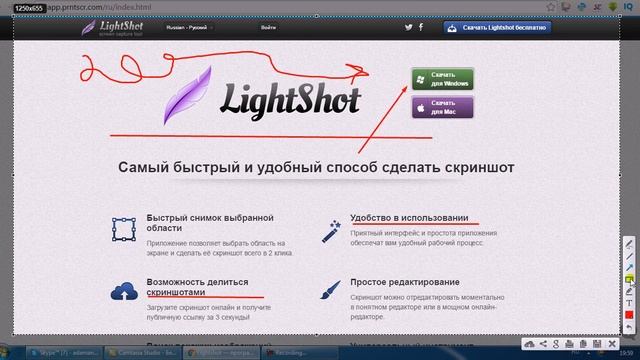Viewport: 640px width, 360px height.
Task: Click 'Скачать Lightshot бесплатно' header button
Action: click(497, 28)
